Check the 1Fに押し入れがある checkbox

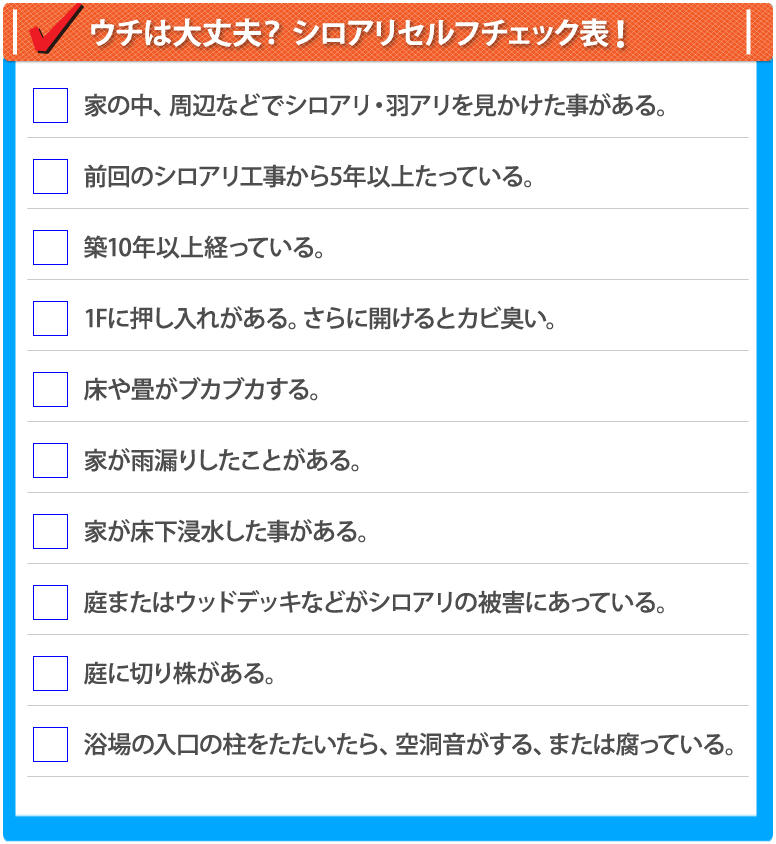50,318
